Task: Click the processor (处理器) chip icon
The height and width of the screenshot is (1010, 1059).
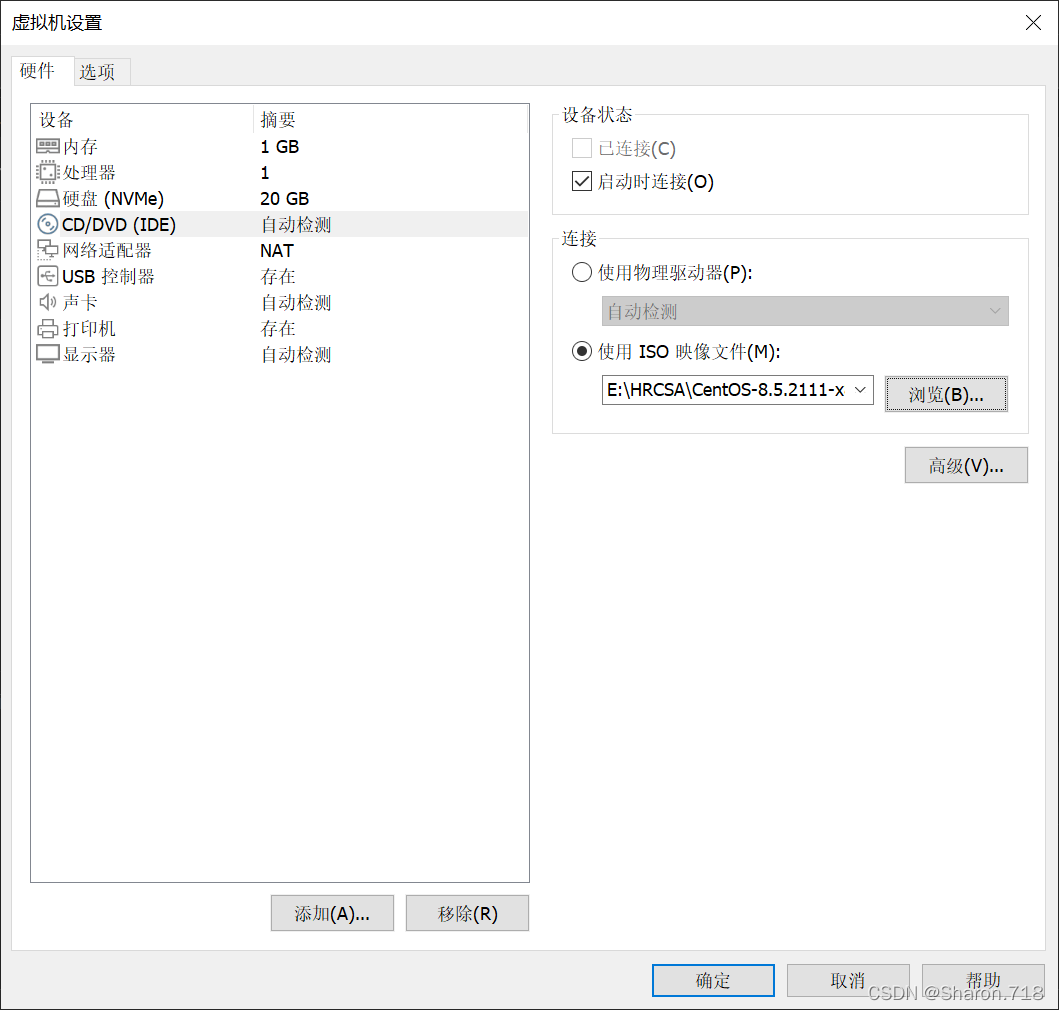Action: (x=47, y=172)
